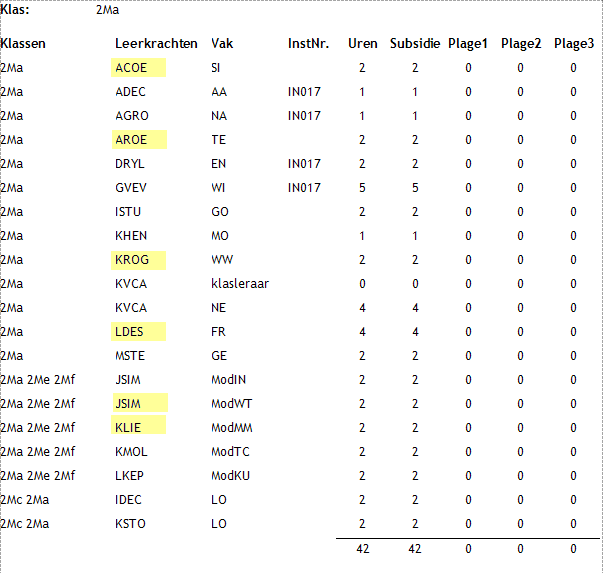Click the Uren total 42
The width and height of the screenshot is (603, 573).
point(363,549)
